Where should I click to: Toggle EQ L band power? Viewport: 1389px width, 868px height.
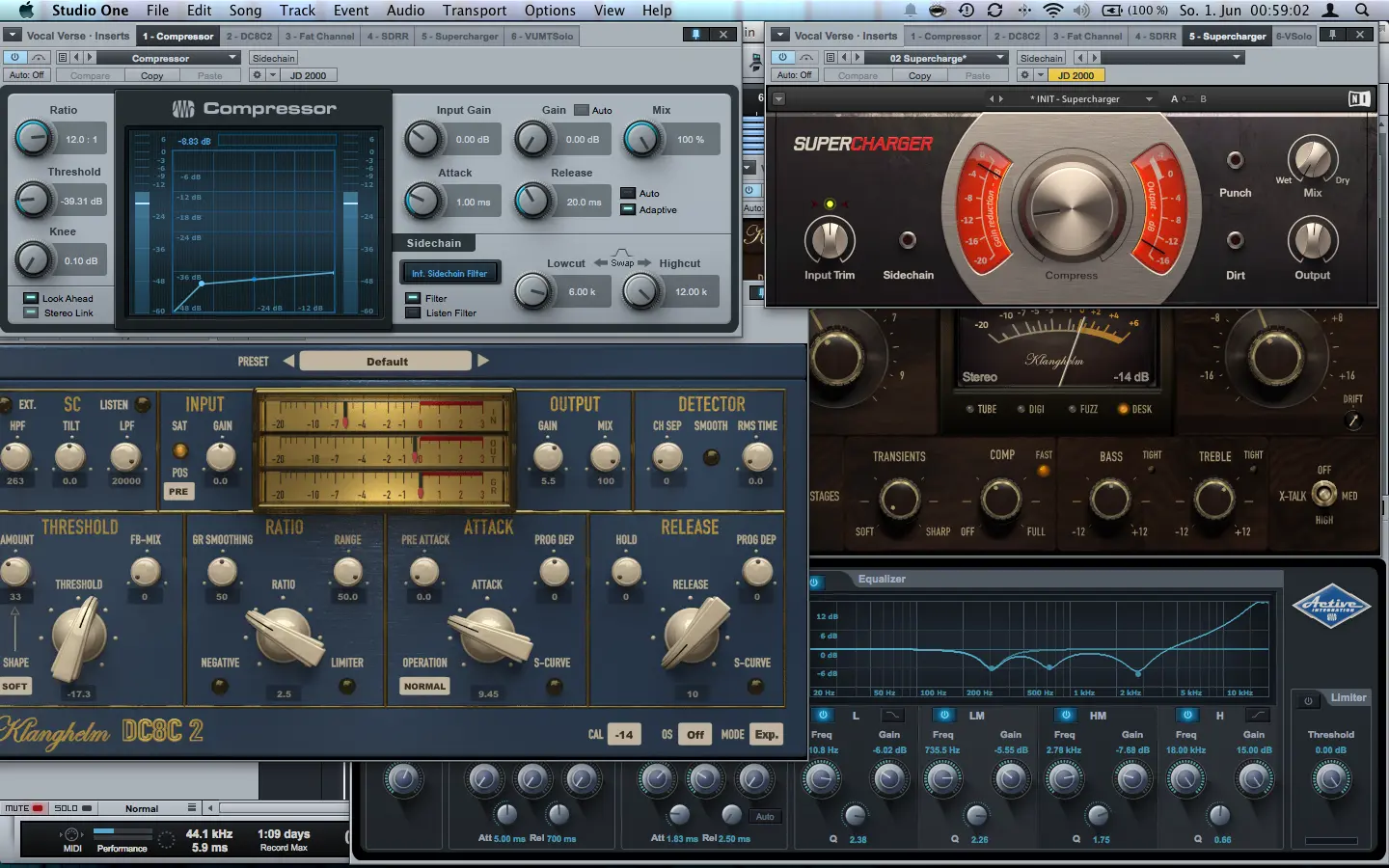[x=823, y=715]
